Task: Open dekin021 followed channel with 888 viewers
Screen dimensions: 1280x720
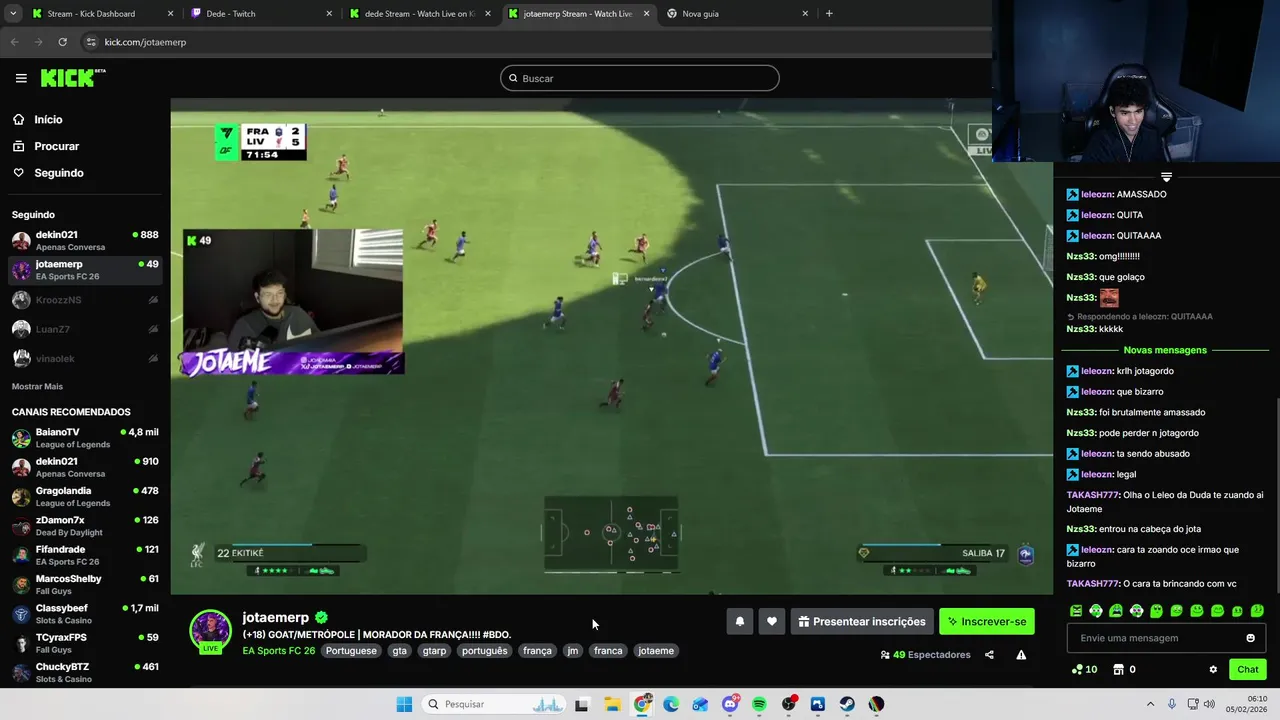Action: [85, 241]
